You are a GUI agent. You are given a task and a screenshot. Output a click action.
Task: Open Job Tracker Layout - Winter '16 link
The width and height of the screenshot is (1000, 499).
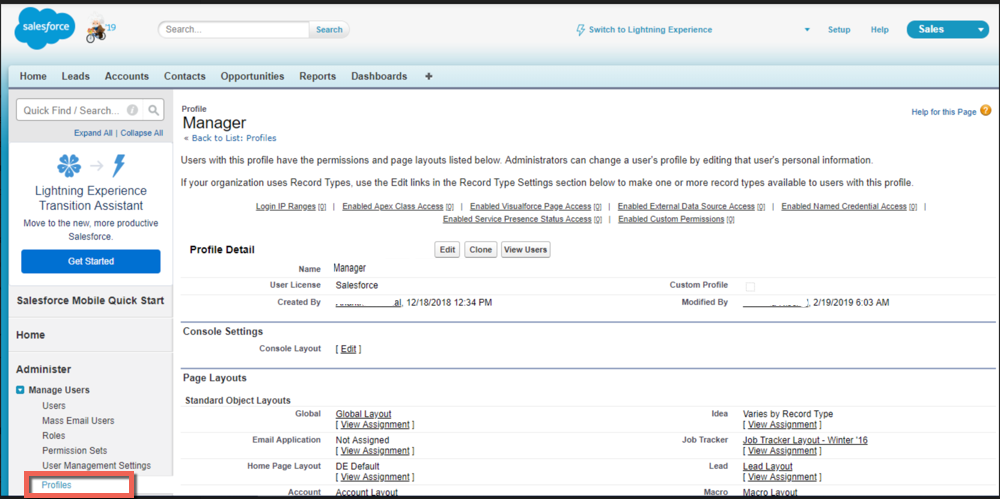pyautogui.click(x=805, y=440)
